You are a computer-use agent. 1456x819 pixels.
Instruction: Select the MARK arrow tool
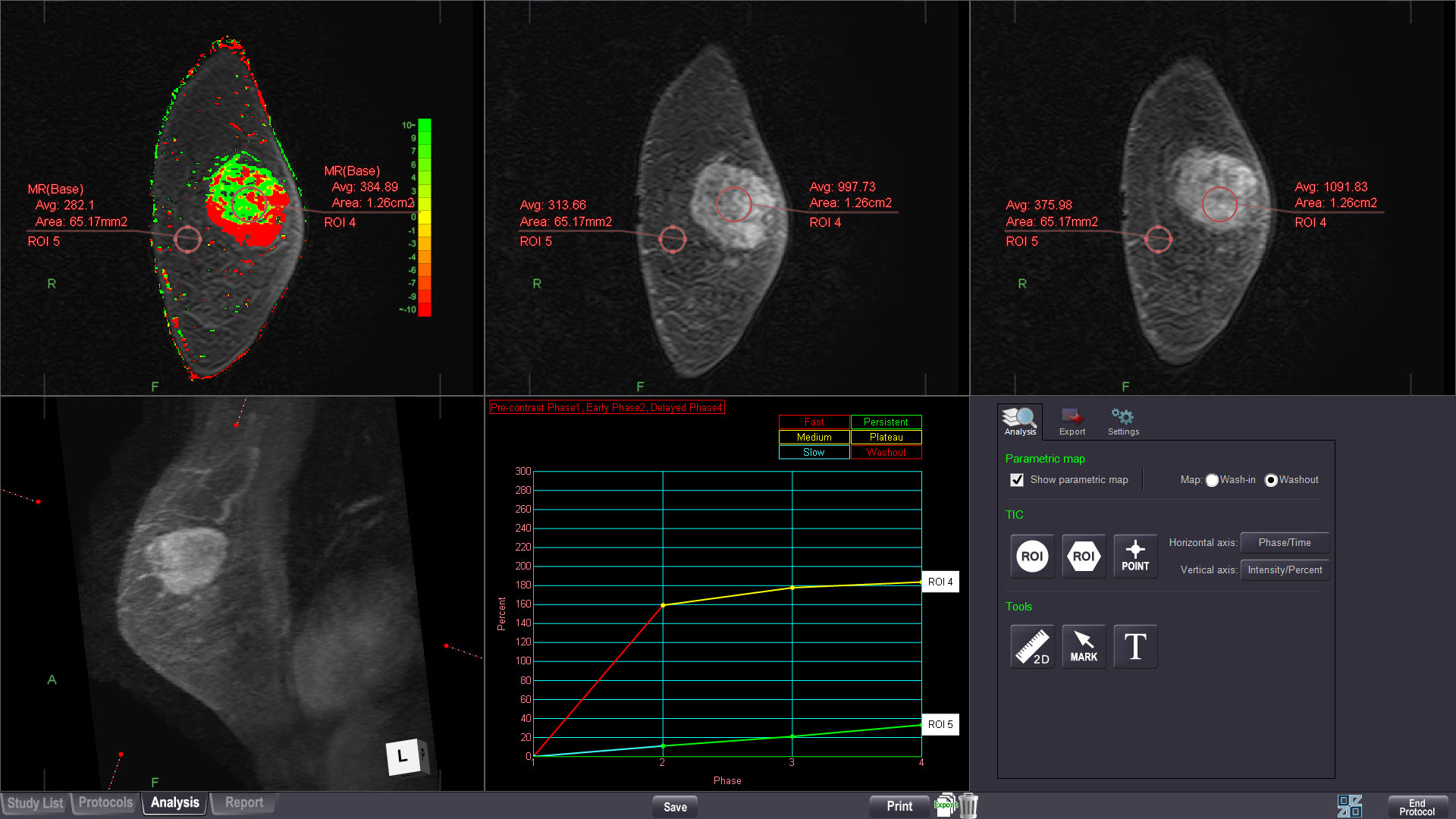[x=1083, y=647]
